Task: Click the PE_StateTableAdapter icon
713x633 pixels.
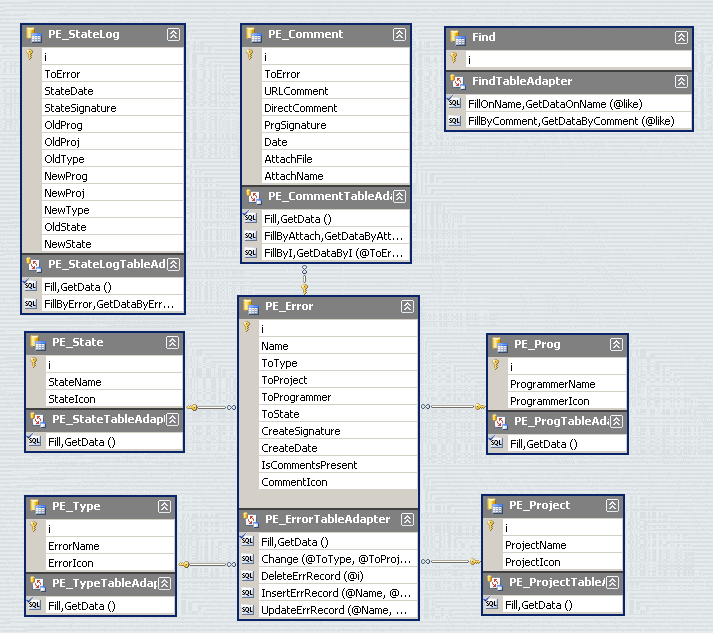Action: pos(38,419)
